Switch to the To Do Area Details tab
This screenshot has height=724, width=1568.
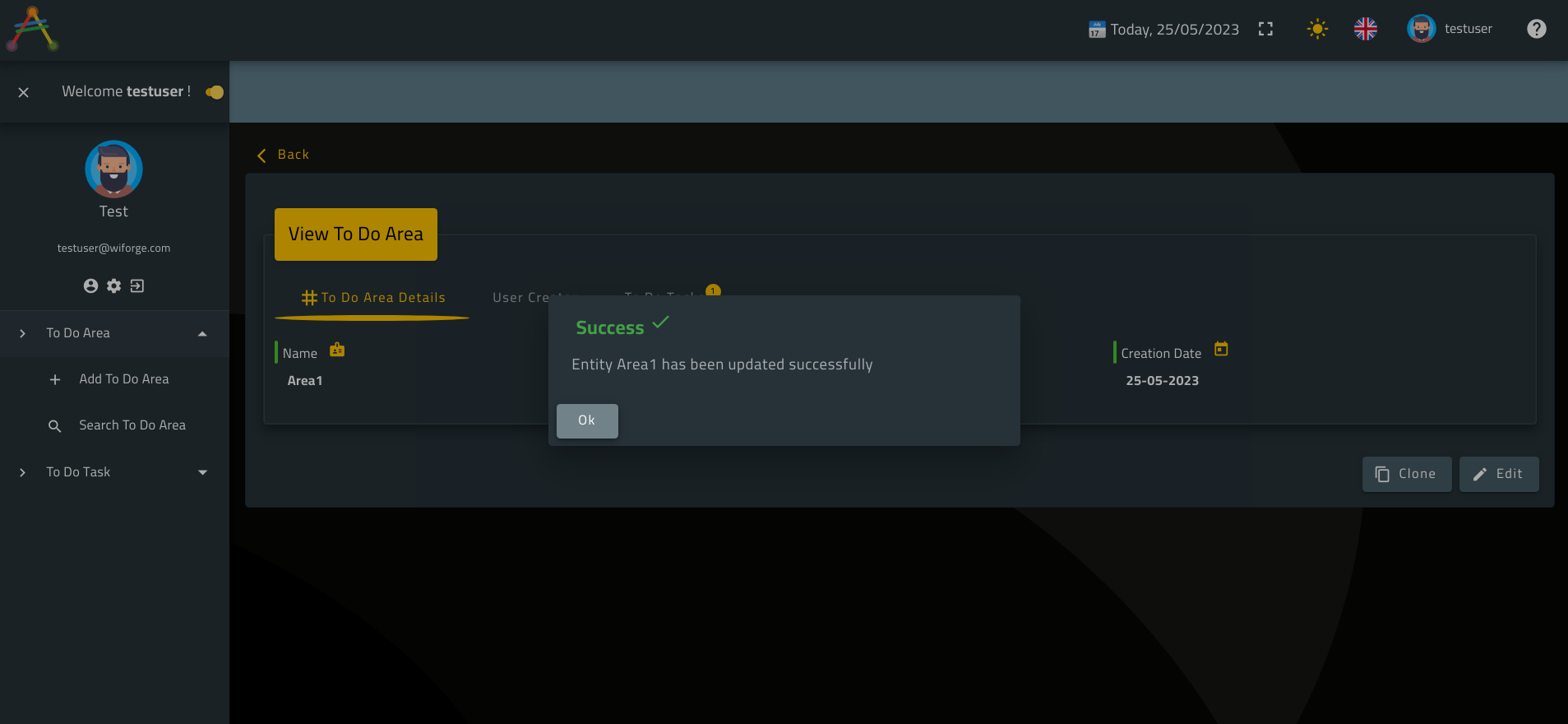click(373, 298)
